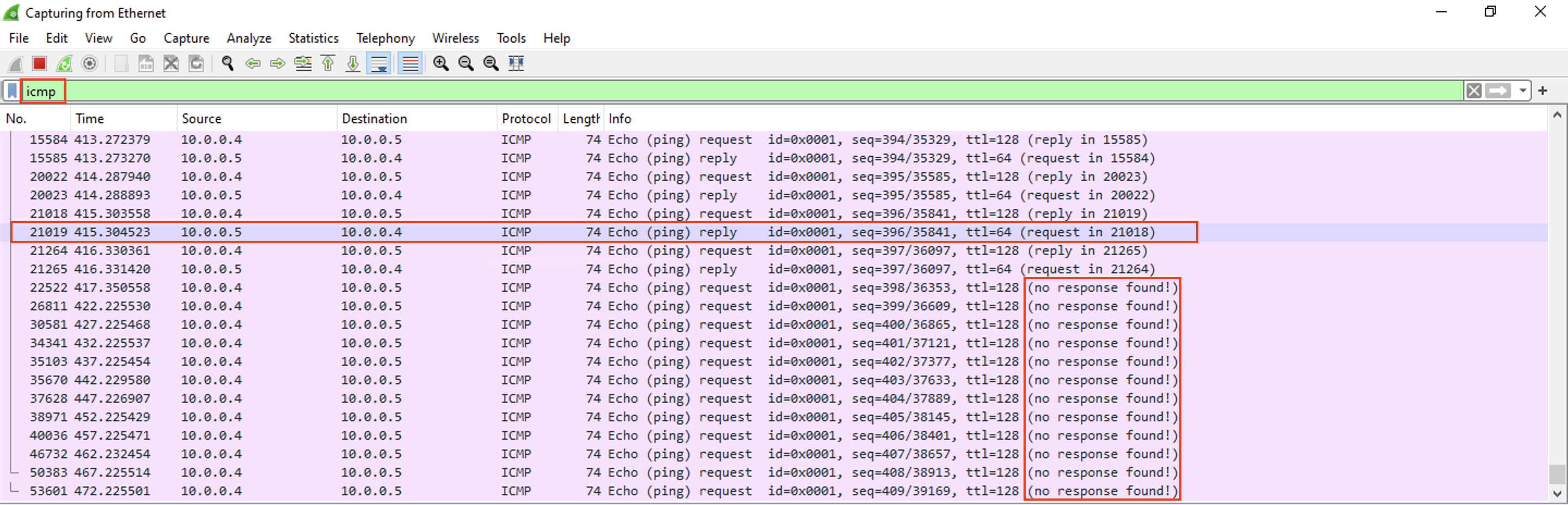Restart the current capture

64,63
